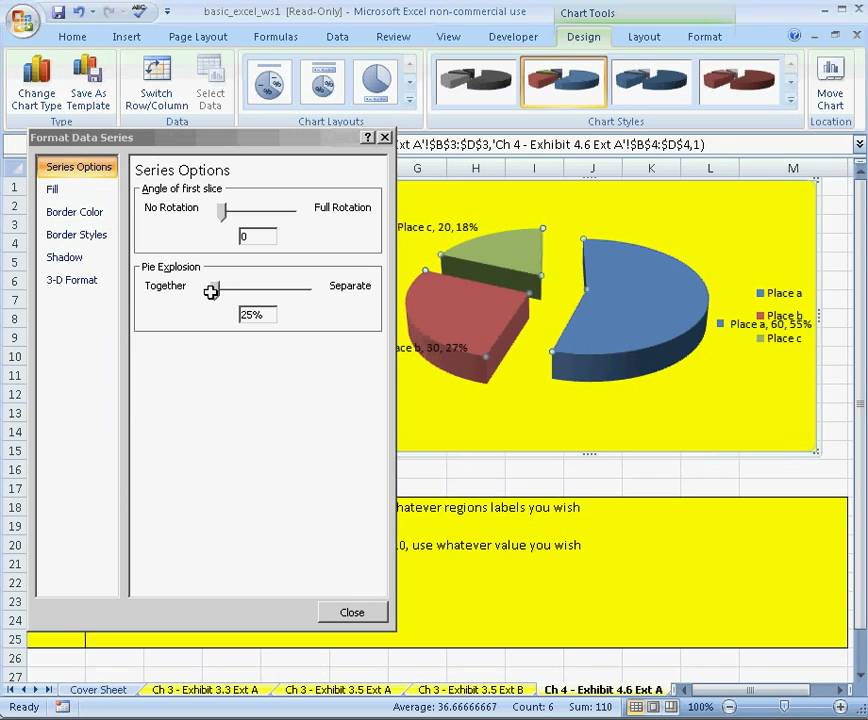Viewport: 868px width, 720px height.
Task: Open the Review ribbon tab
Action: coord(394,37)
